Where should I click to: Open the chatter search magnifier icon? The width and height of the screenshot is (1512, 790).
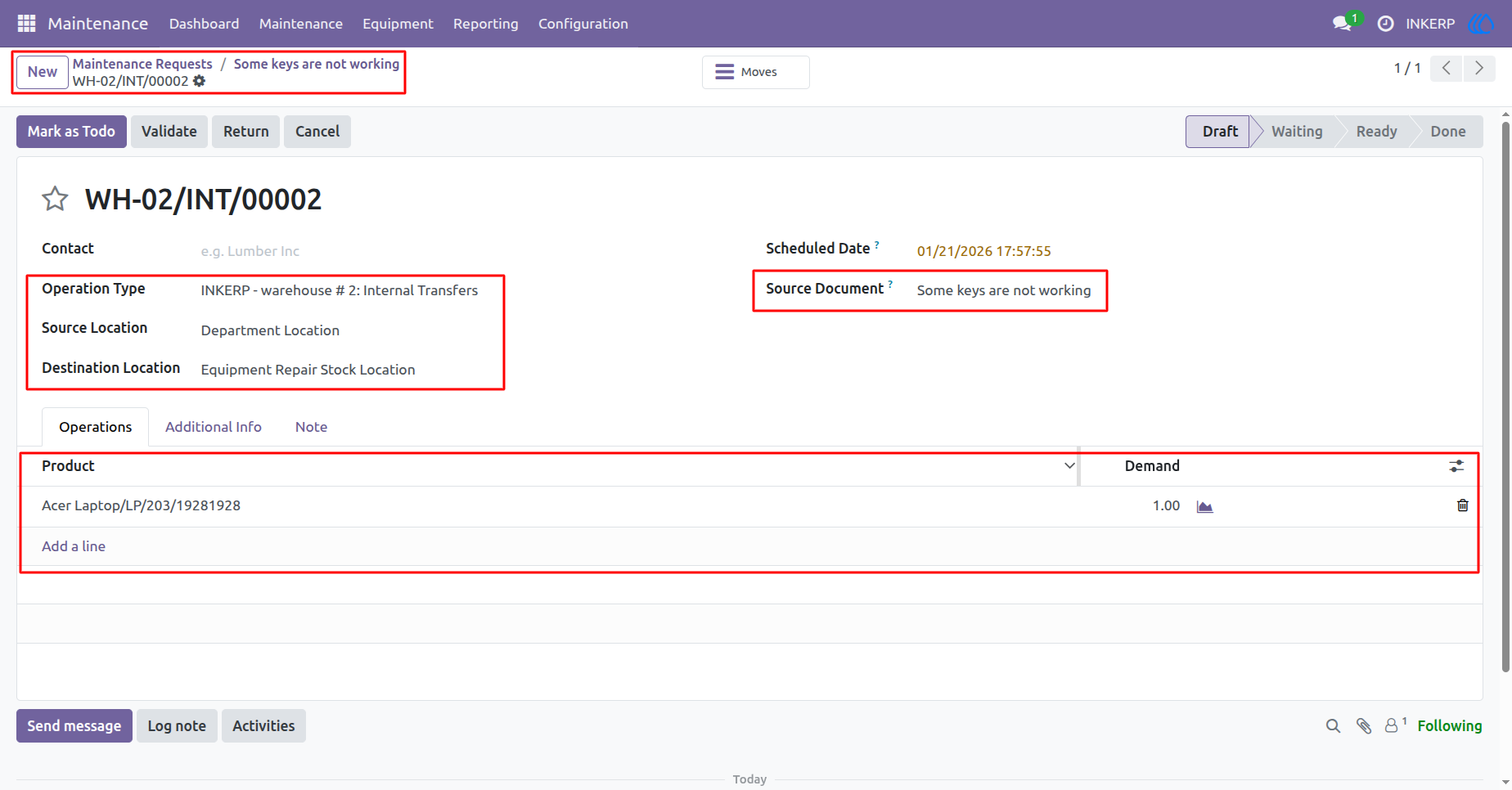[x=1333, y=726]
